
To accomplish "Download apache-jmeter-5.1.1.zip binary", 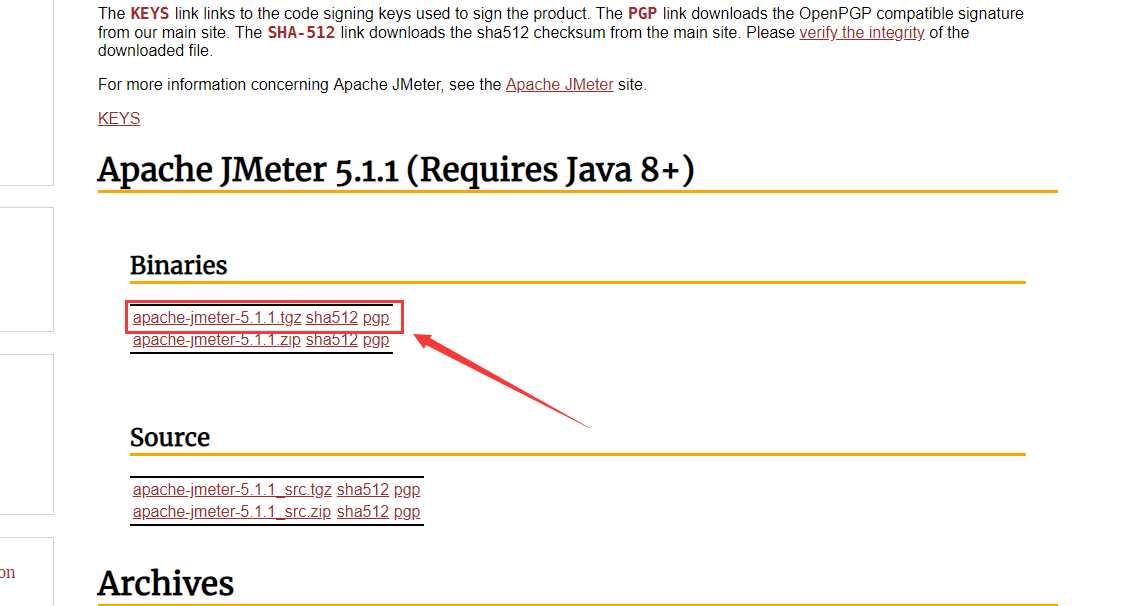I will pyautogui.click(x=216, y=339).
